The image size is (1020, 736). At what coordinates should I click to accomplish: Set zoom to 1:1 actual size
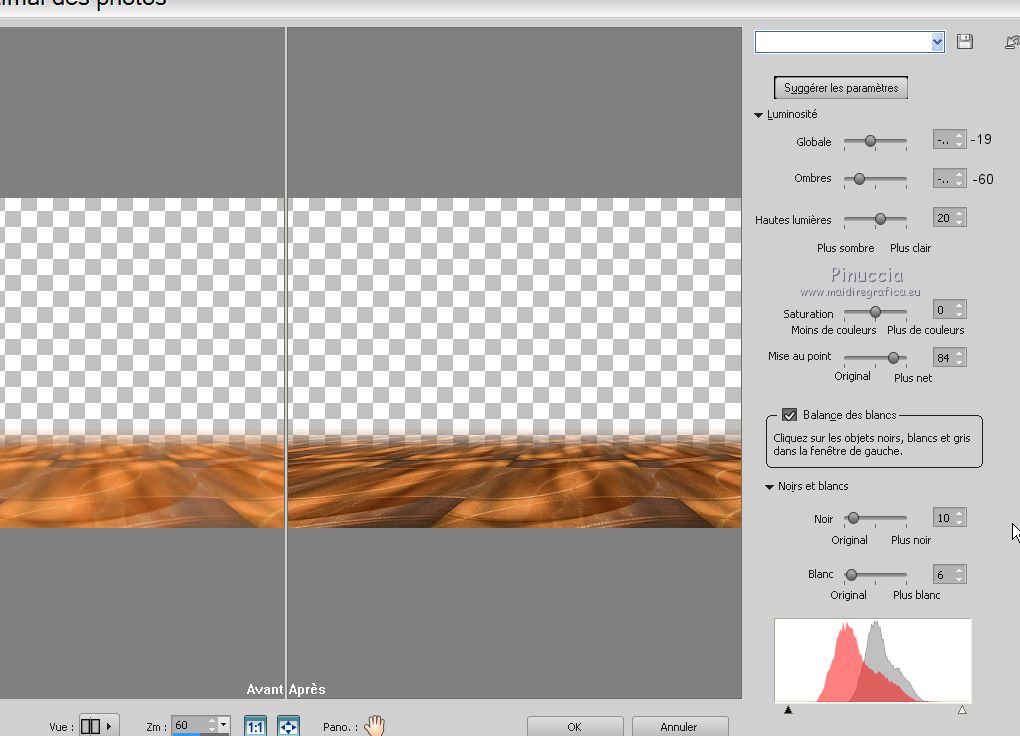(x=255, y=726)
